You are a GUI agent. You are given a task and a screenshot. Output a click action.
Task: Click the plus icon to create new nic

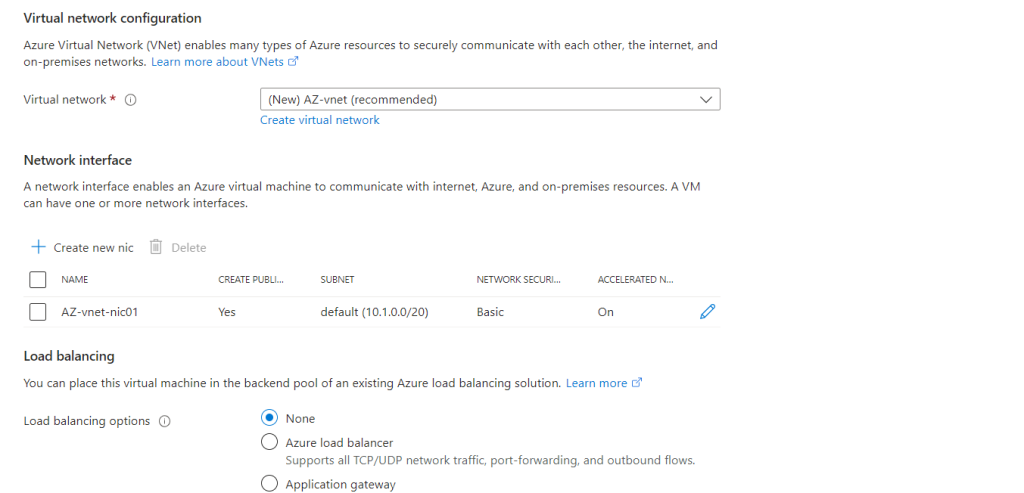38,247
